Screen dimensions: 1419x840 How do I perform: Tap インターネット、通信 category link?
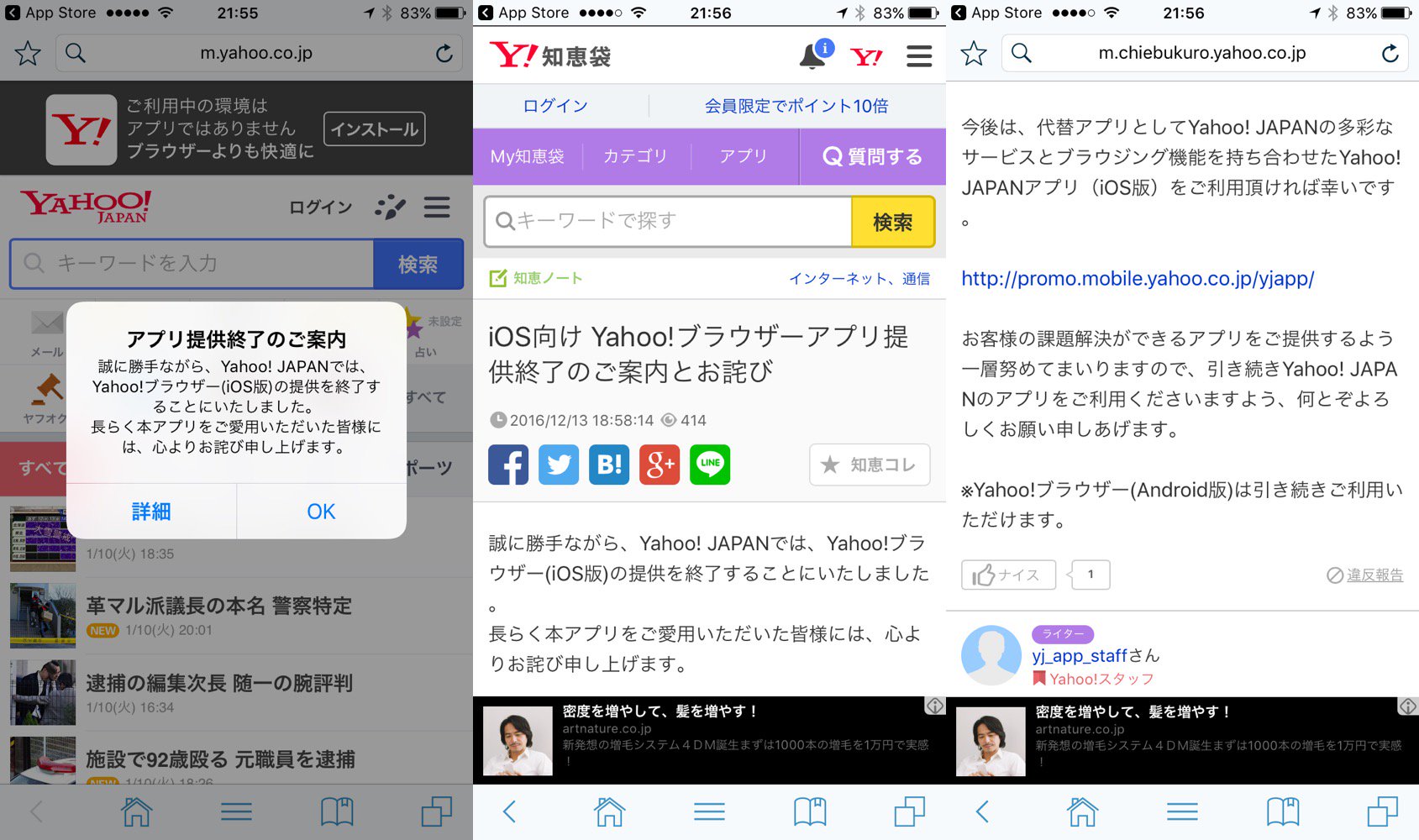(859, 278)
